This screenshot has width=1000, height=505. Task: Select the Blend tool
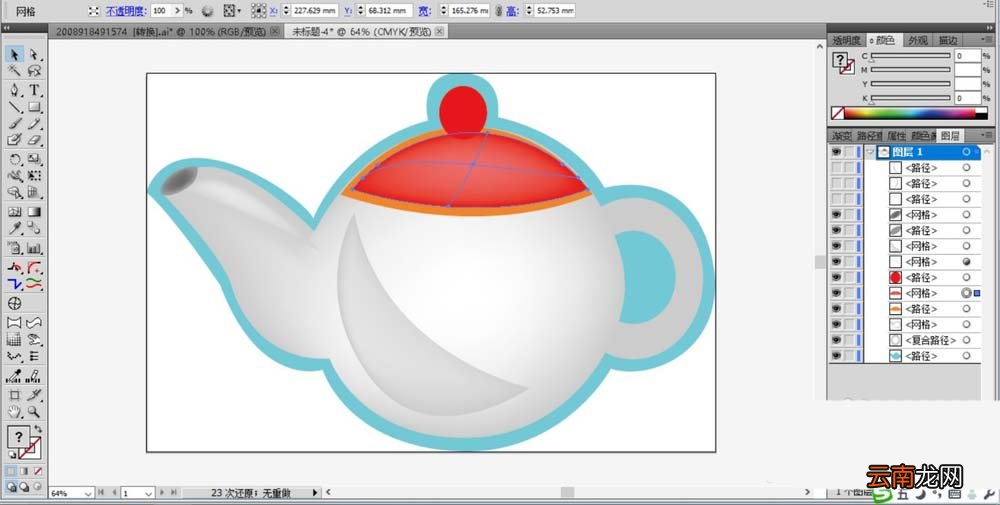[34, 228]
